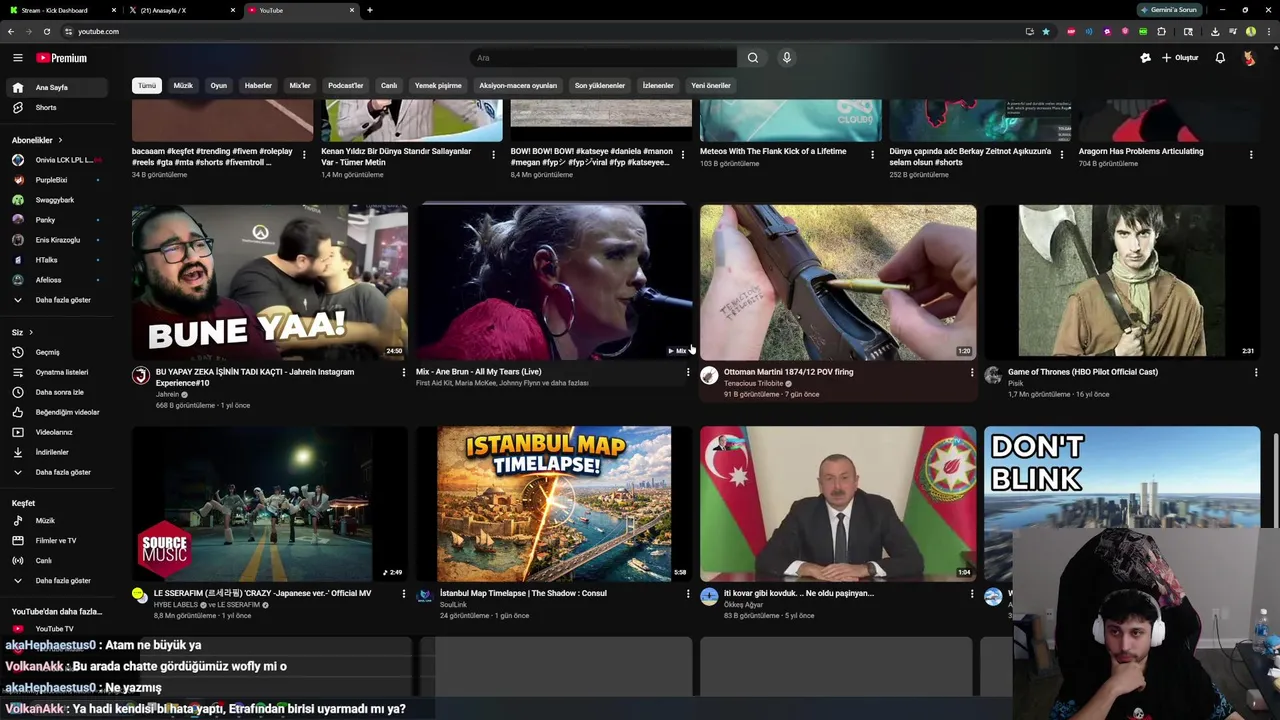Select the Oyun filter chip
This screenshot has width=1280, height=720.
pos(218,86)
